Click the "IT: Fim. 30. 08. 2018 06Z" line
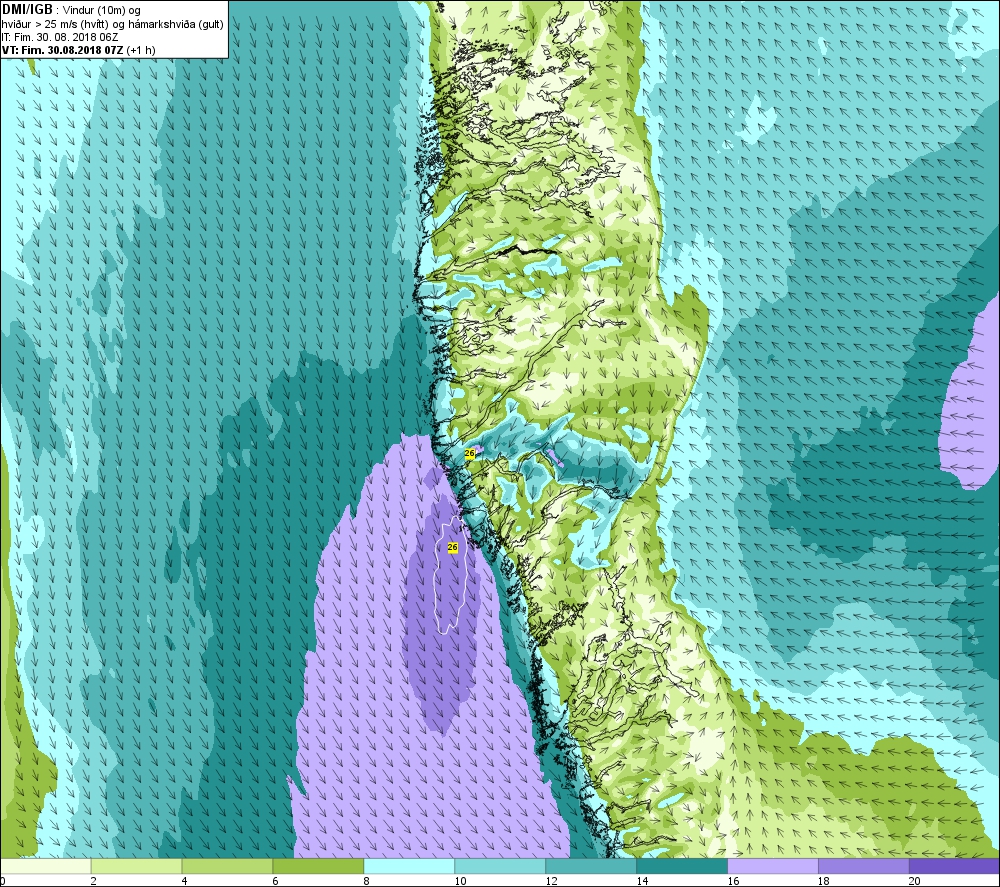This screenshot has height=887, width=1000. click(60, 37)
